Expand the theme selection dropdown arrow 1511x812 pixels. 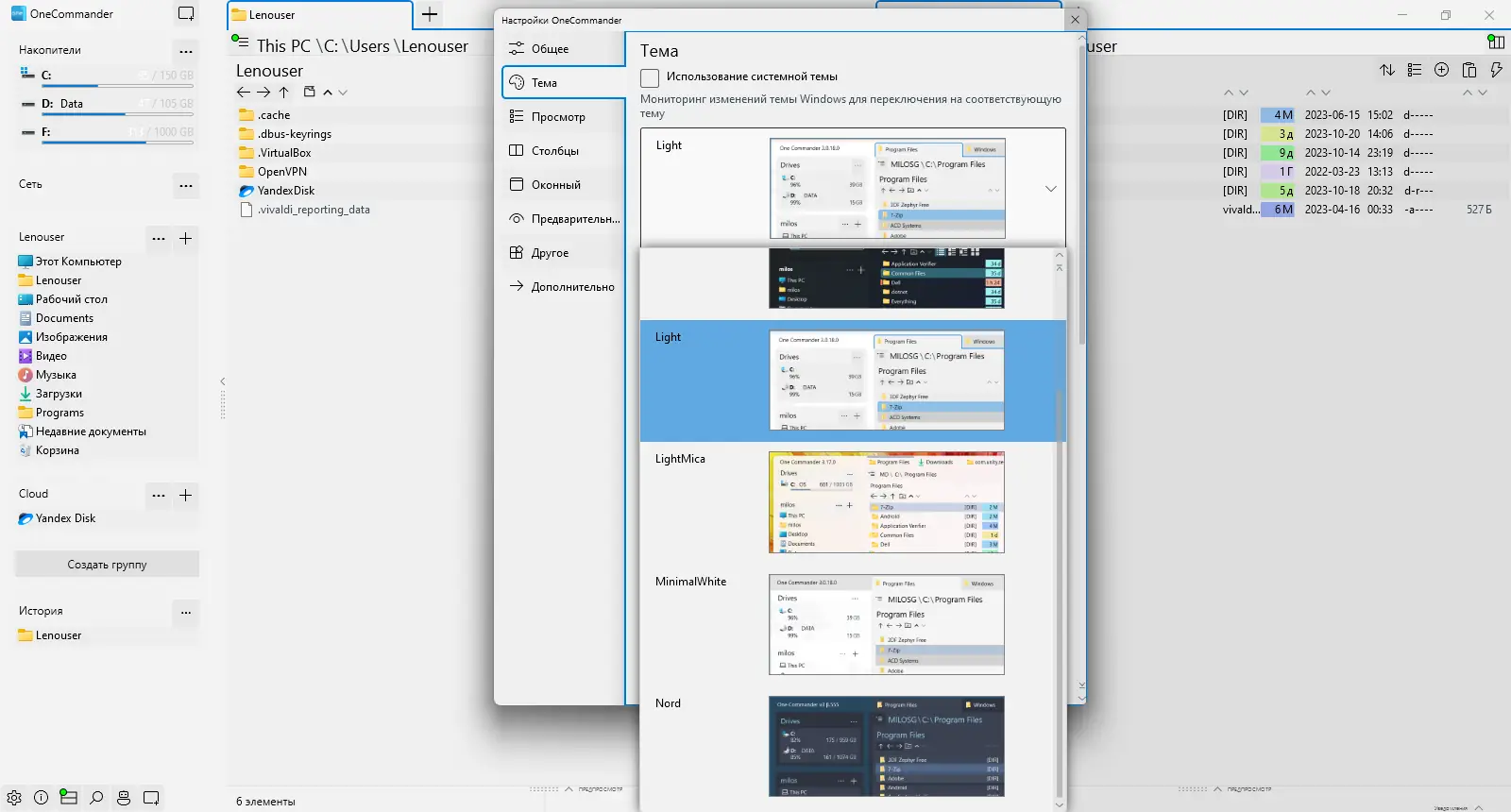[1050, 189]
